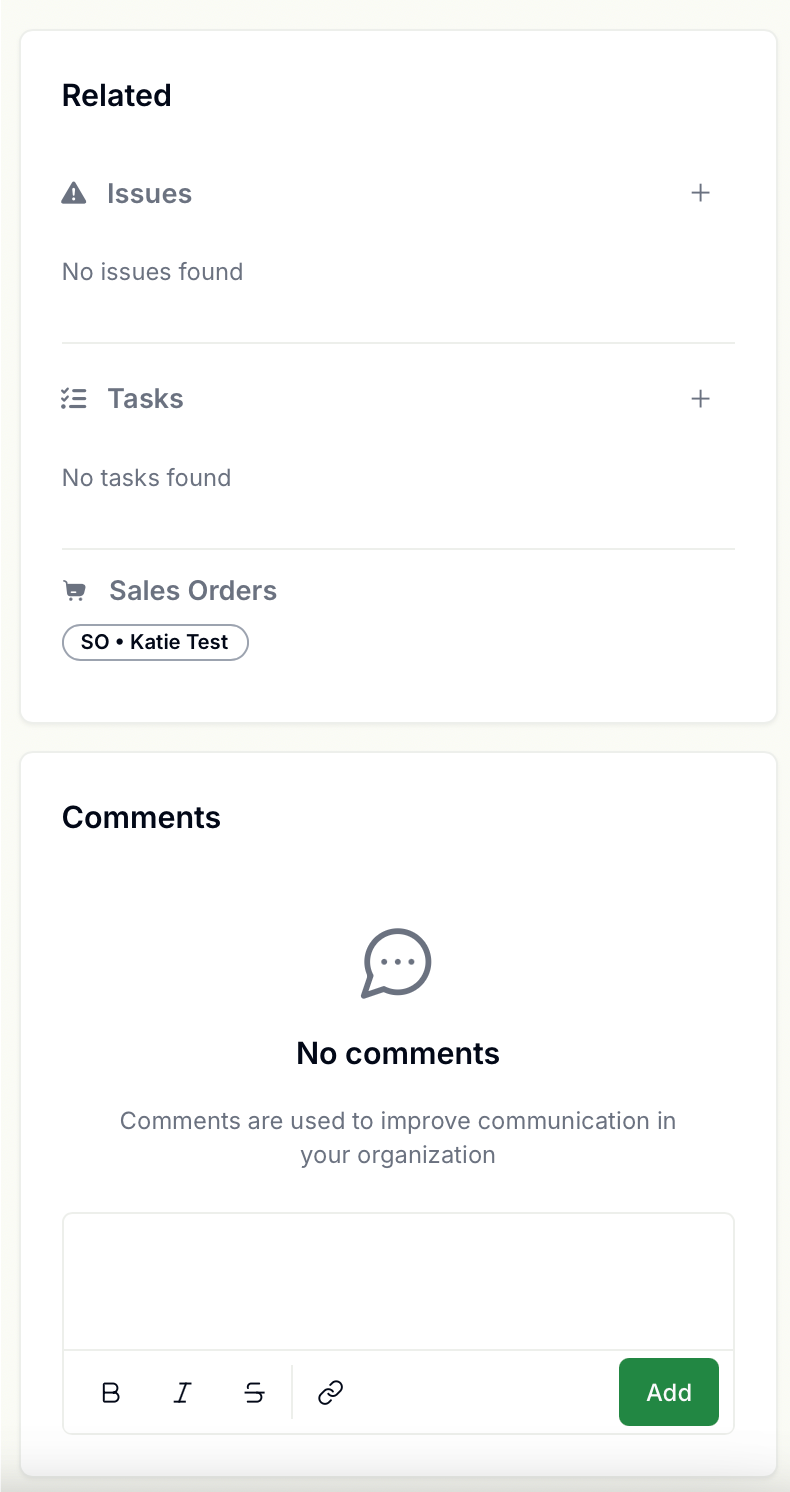The height and width of the screenshot is (1492, 790).
Task: Click the Tasks checklist icon
Action: [x=74, y=399]
